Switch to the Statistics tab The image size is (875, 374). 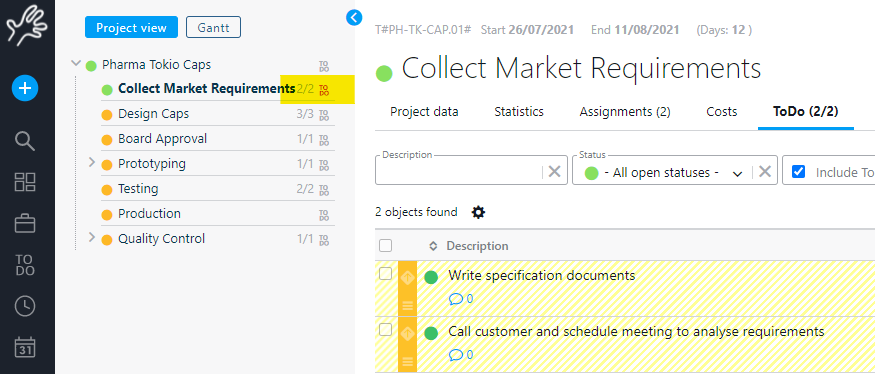click(518, 112)
